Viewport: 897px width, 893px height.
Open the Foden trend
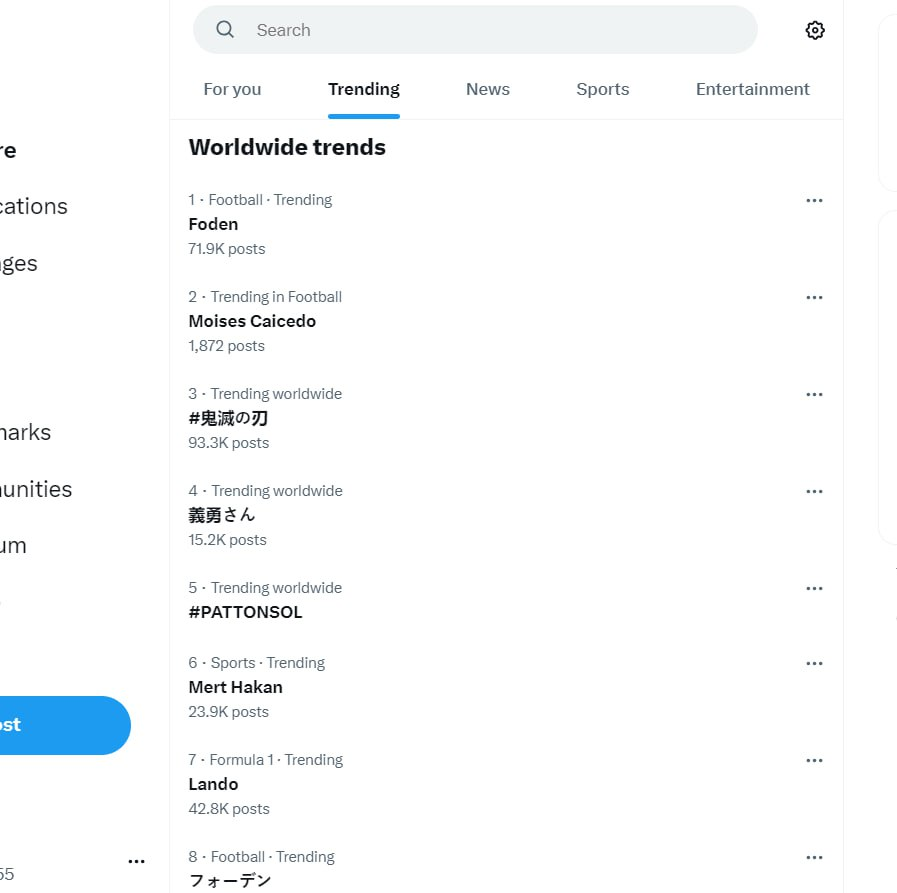[x=213, y=224]
